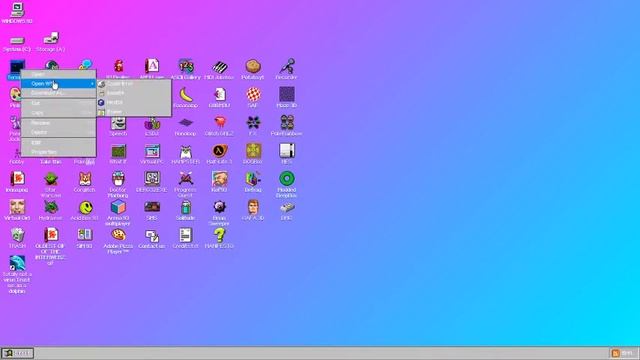The image size is (640, 360).
Task: Launch the Corglitch corgi icon
Action: coord(84,182)
